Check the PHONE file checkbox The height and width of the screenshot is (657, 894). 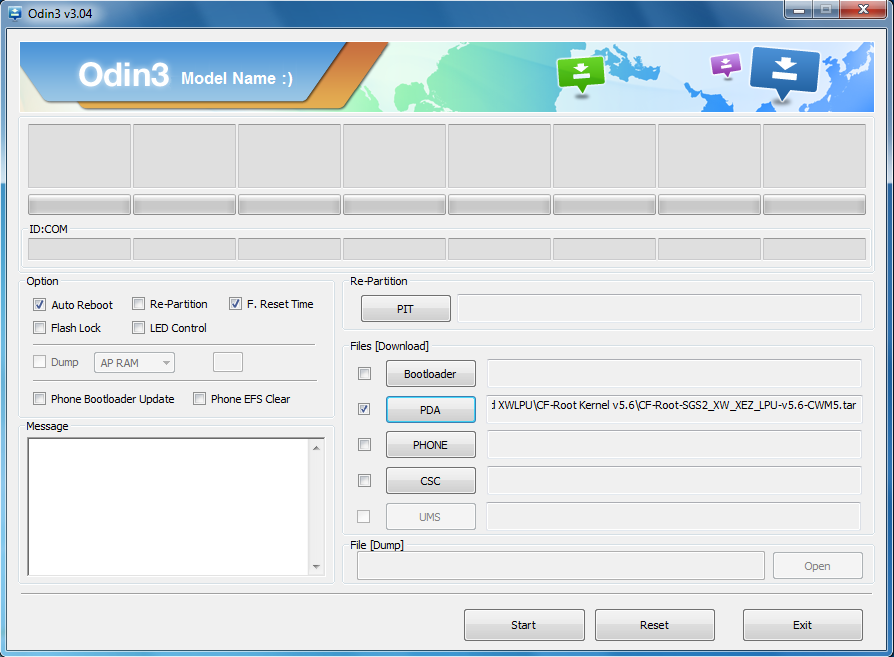[x=364, y=444]
